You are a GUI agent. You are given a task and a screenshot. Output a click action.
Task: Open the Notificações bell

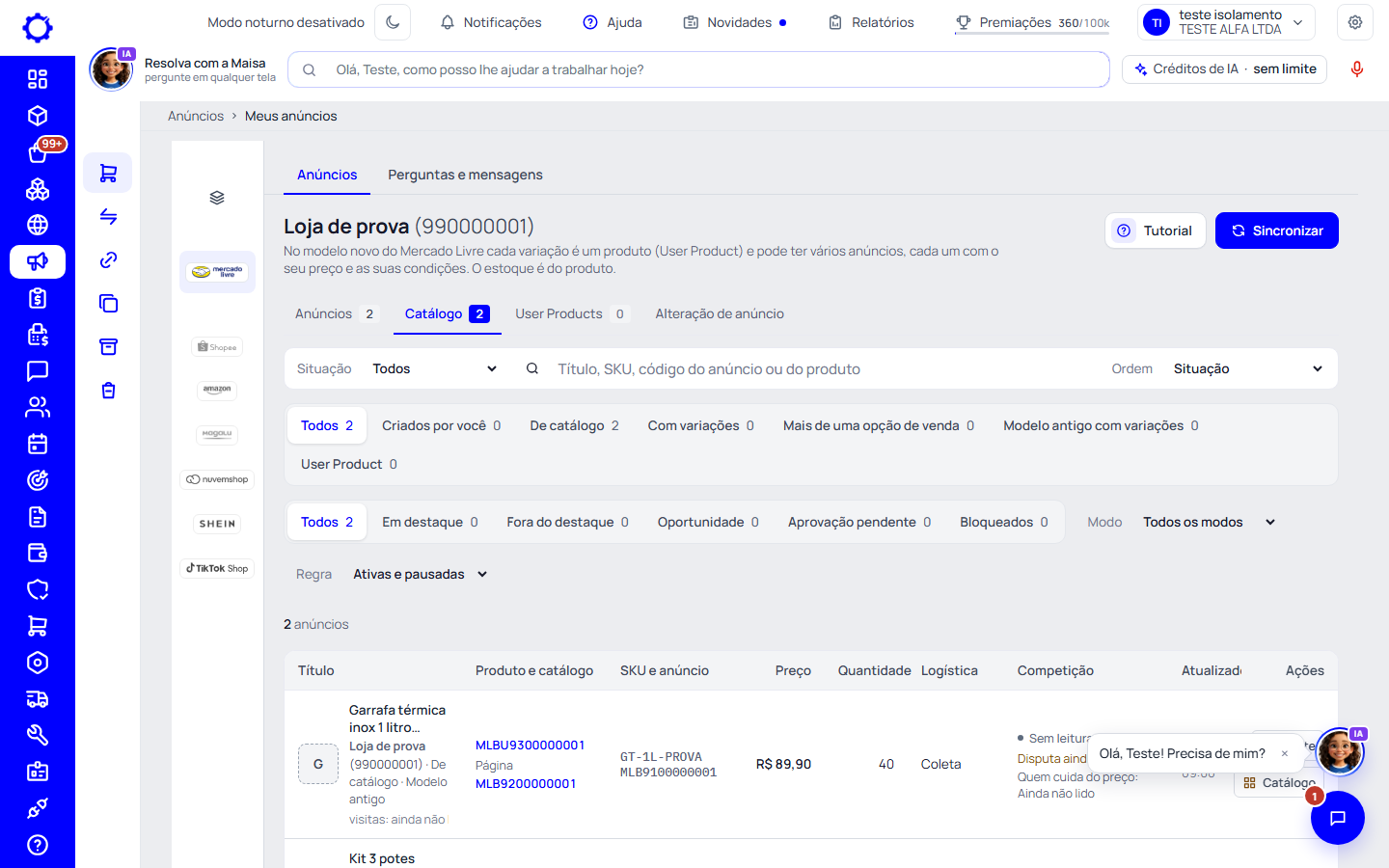(491, 22)
